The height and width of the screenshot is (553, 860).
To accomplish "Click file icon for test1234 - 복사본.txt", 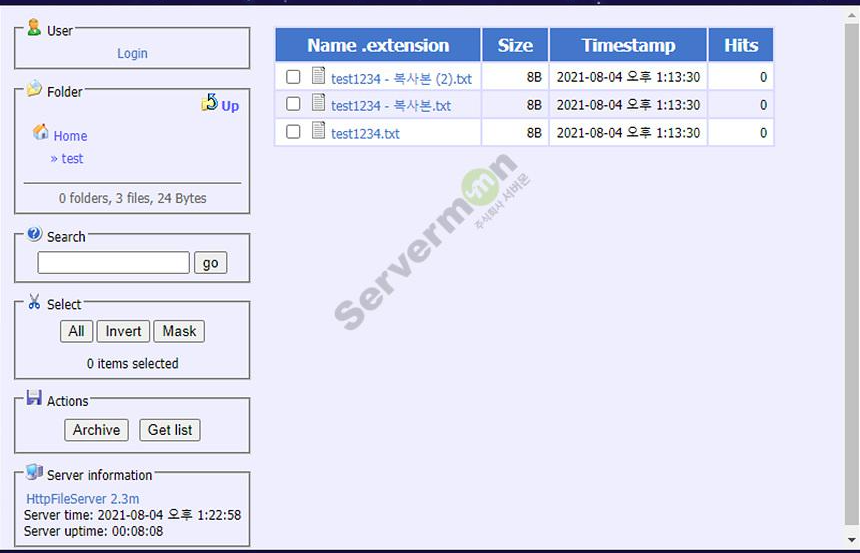I will coord(319,103).
